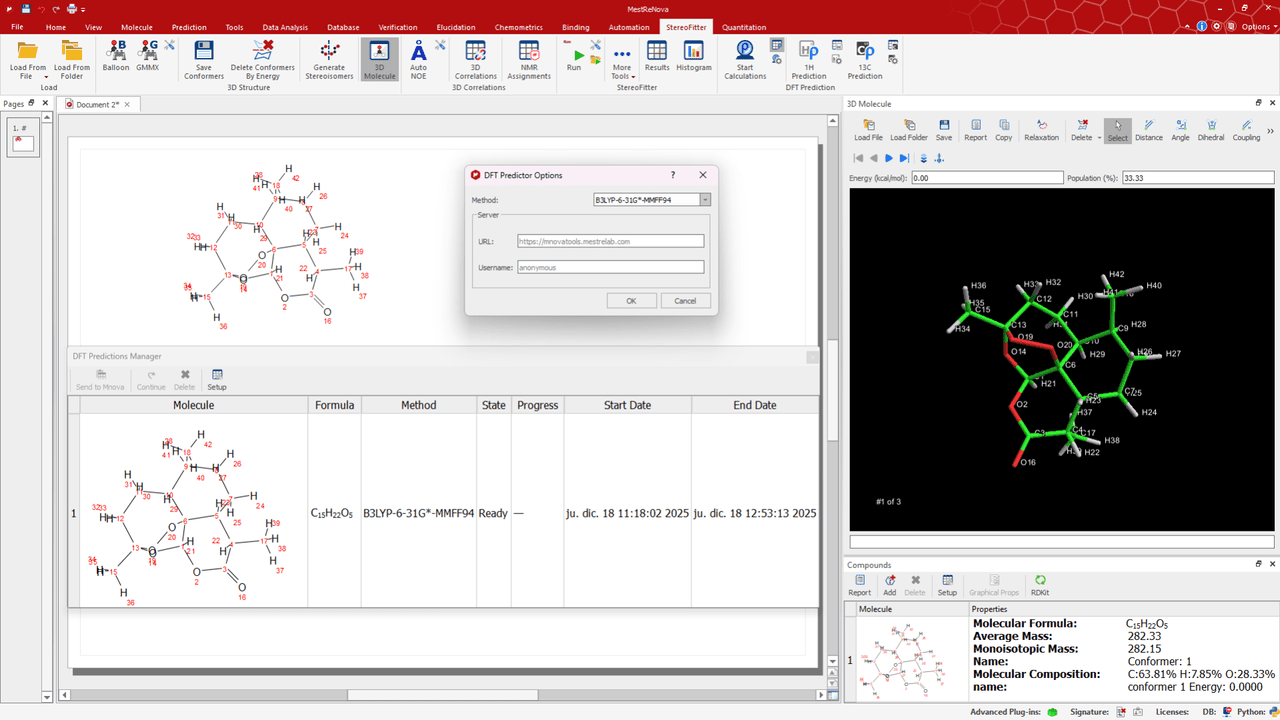Click Start Calculations icon
This screenshot has width=1280, height=720.
tap(745, 61)
